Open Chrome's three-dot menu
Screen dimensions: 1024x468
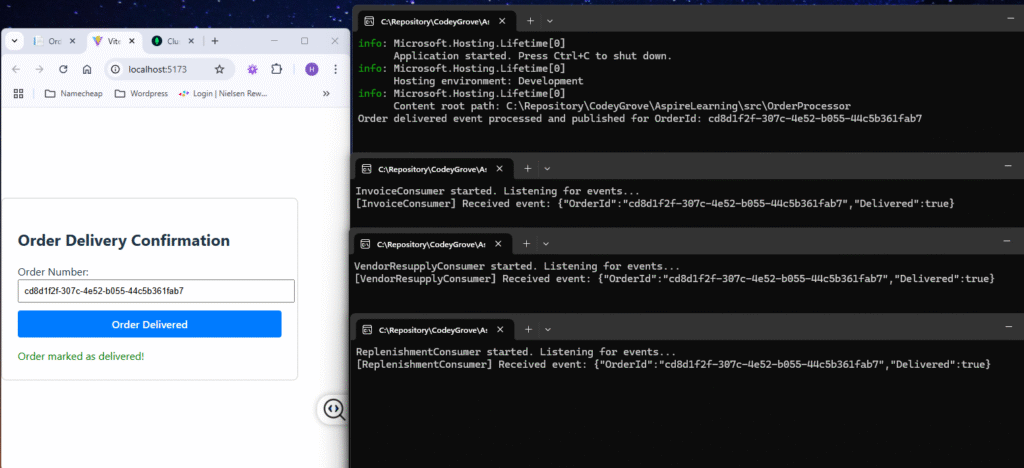tap(335, 69)
